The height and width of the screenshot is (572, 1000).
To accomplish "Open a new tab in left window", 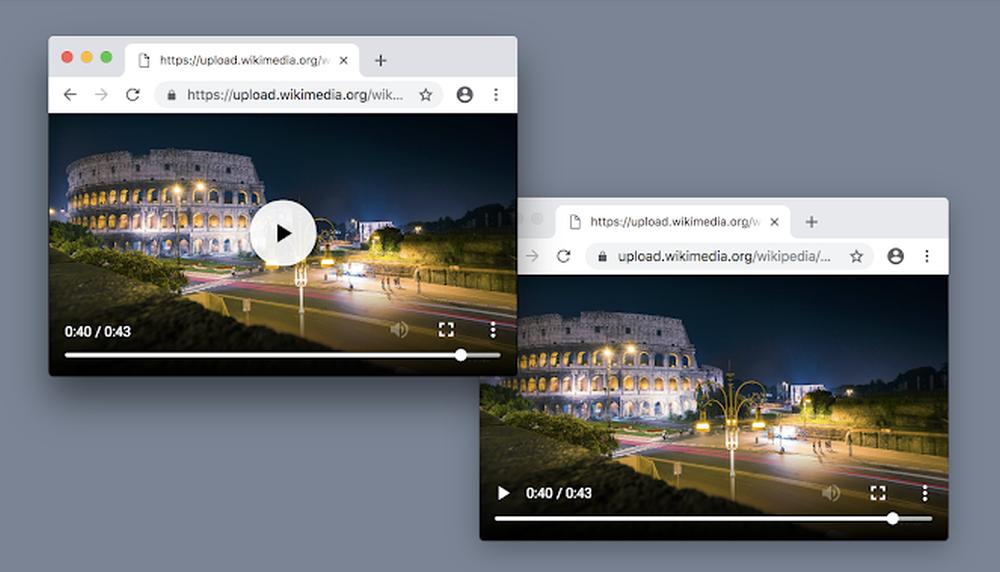I will click(x=380, y=60).
